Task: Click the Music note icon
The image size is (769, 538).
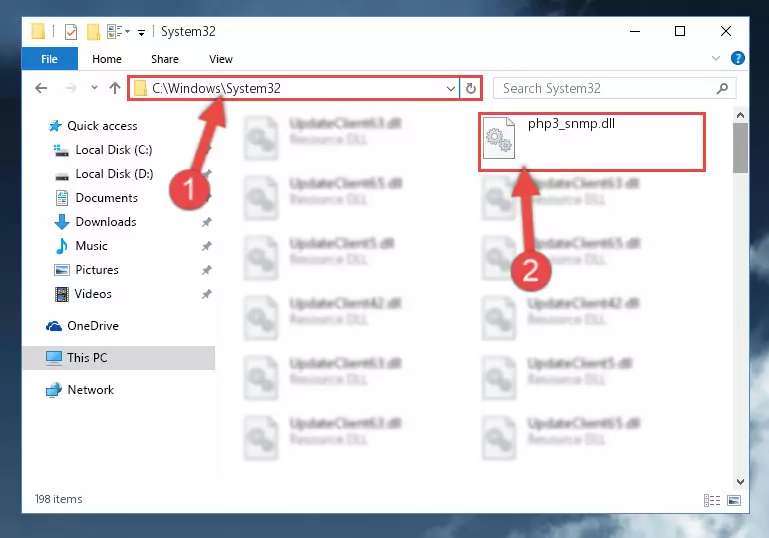Action: [x=62, y=246]
